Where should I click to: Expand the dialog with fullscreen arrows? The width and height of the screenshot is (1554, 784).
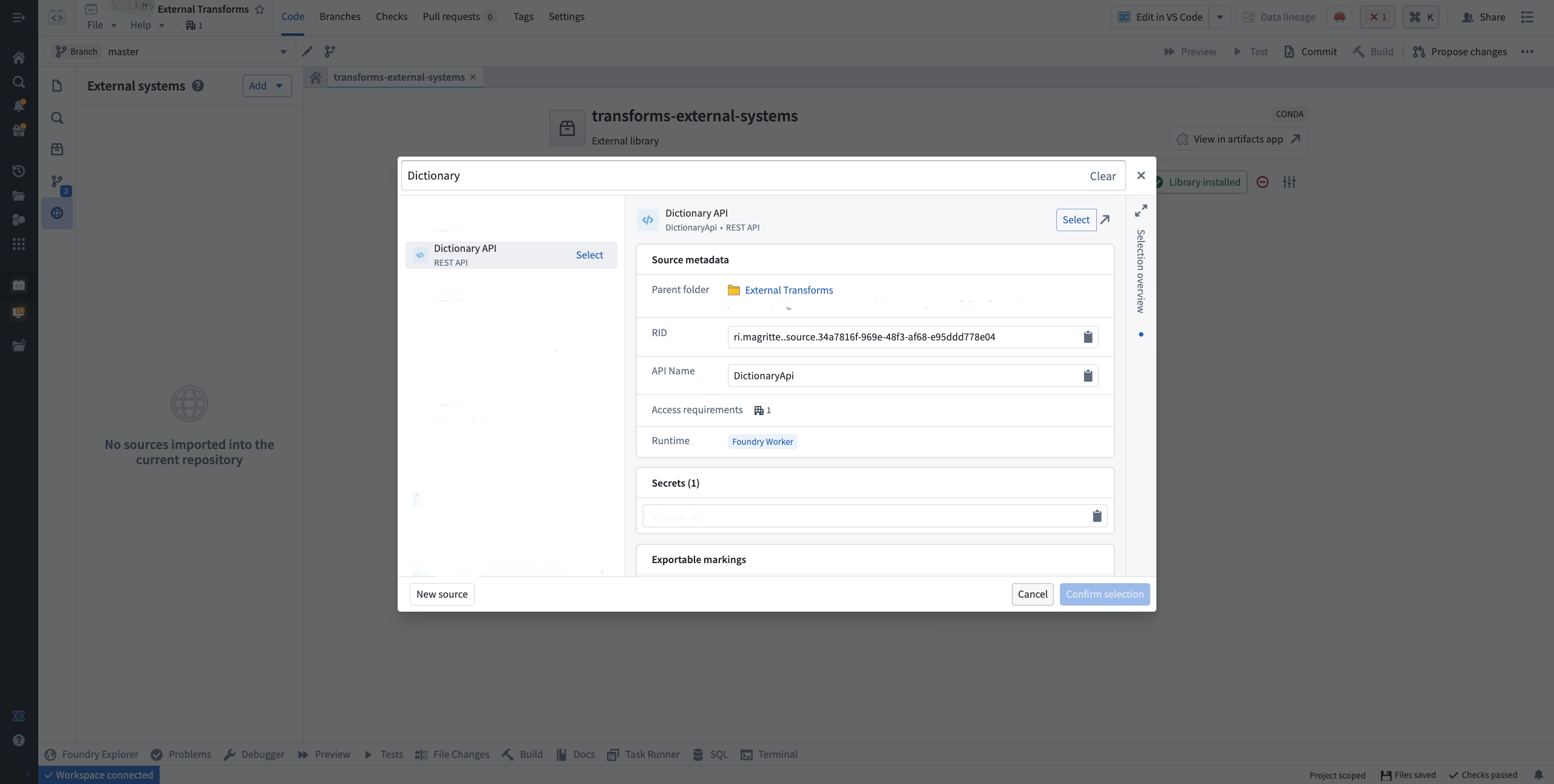(x=1141, y=211)
